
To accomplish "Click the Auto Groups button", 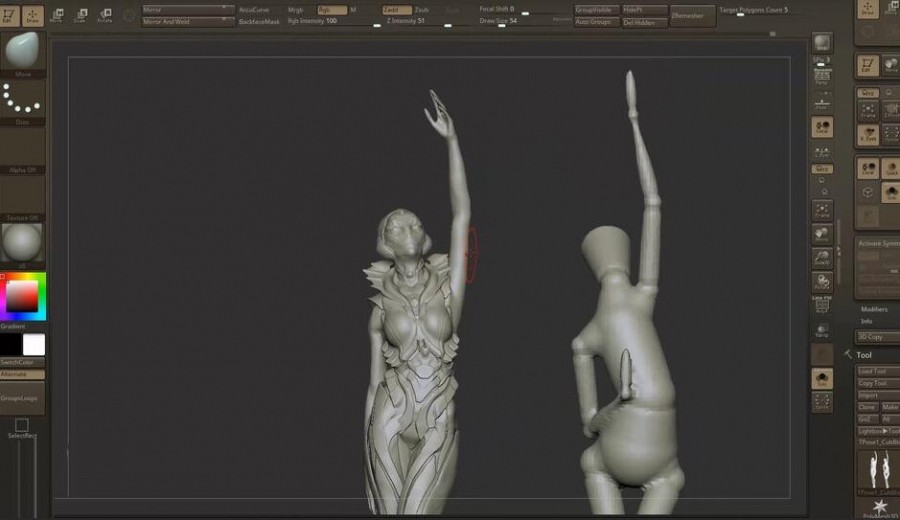I will [x=596, y=22].
